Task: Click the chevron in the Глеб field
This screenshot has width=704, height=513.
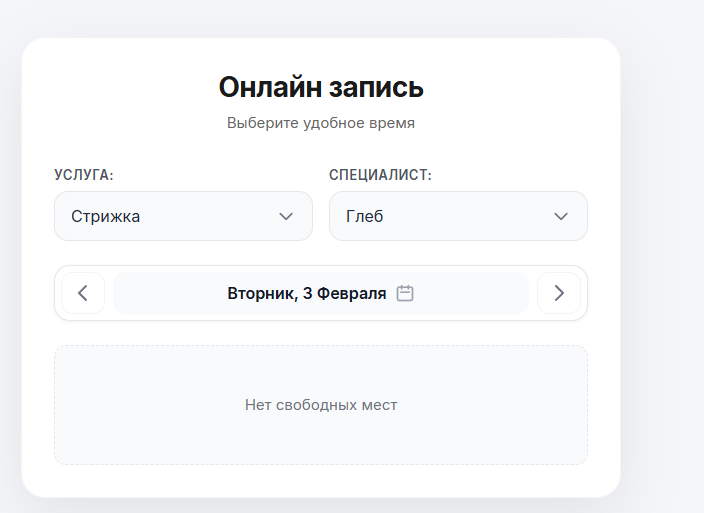Action: pyautogui.click(x=561, y=216)
